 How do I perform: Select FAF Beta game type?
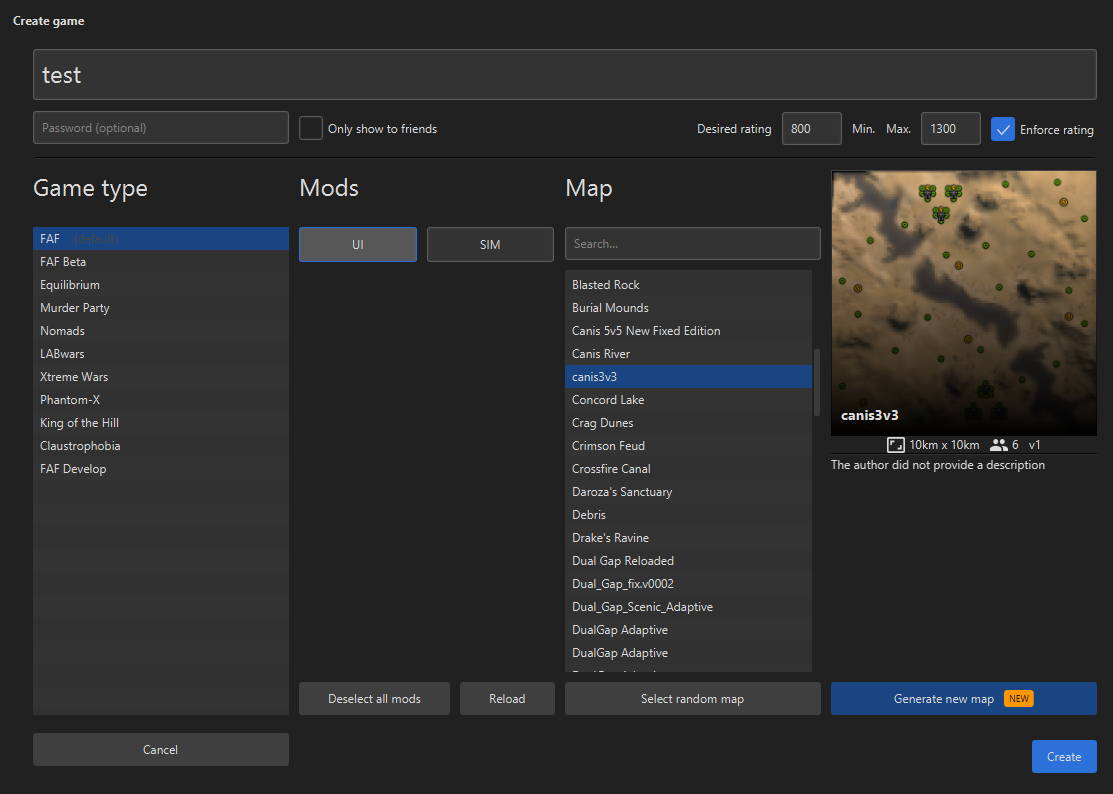tap(160, 262)
